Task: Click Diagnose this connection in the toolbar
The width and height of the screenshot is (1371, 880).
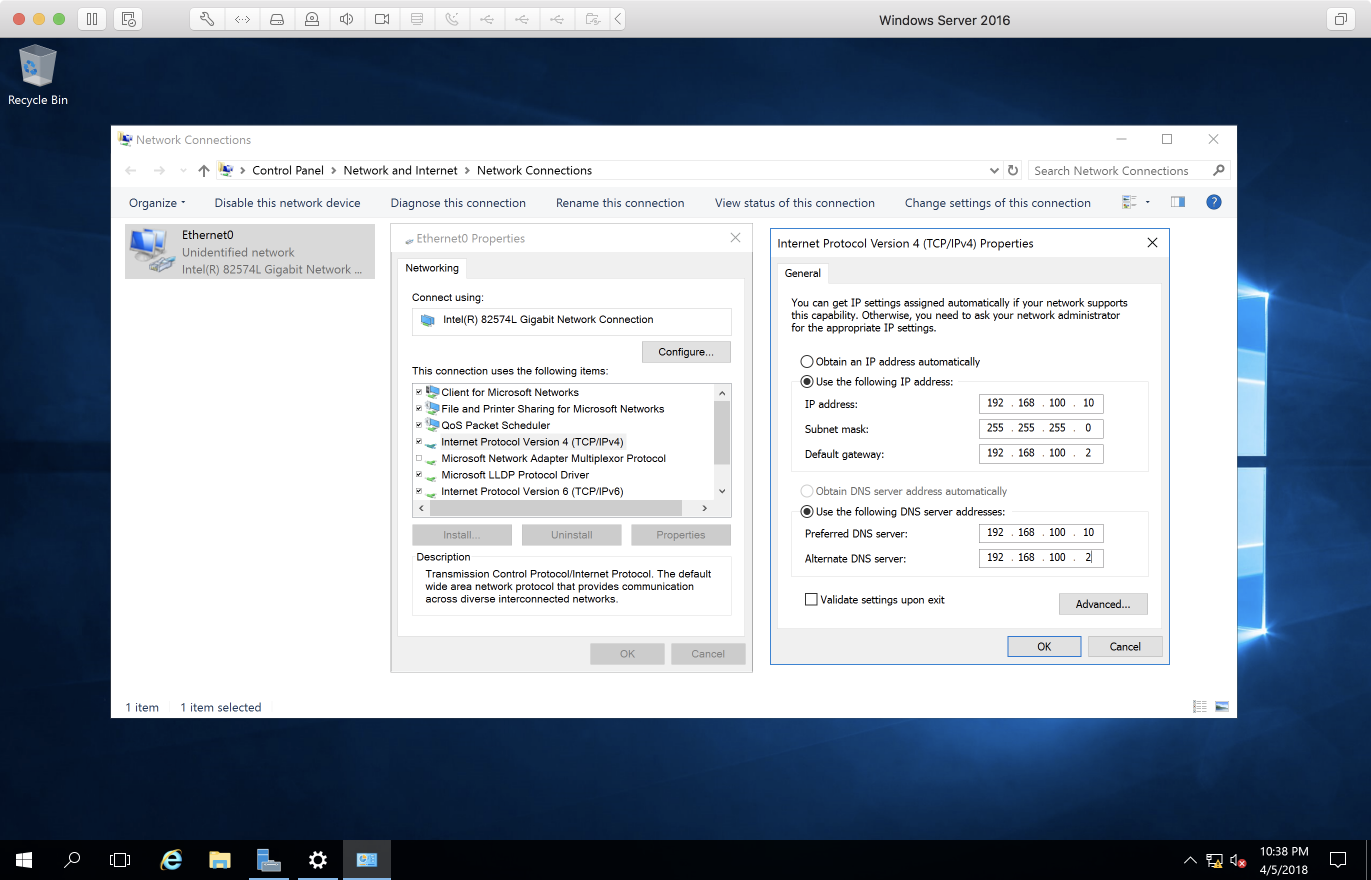Action: [458, 203]
